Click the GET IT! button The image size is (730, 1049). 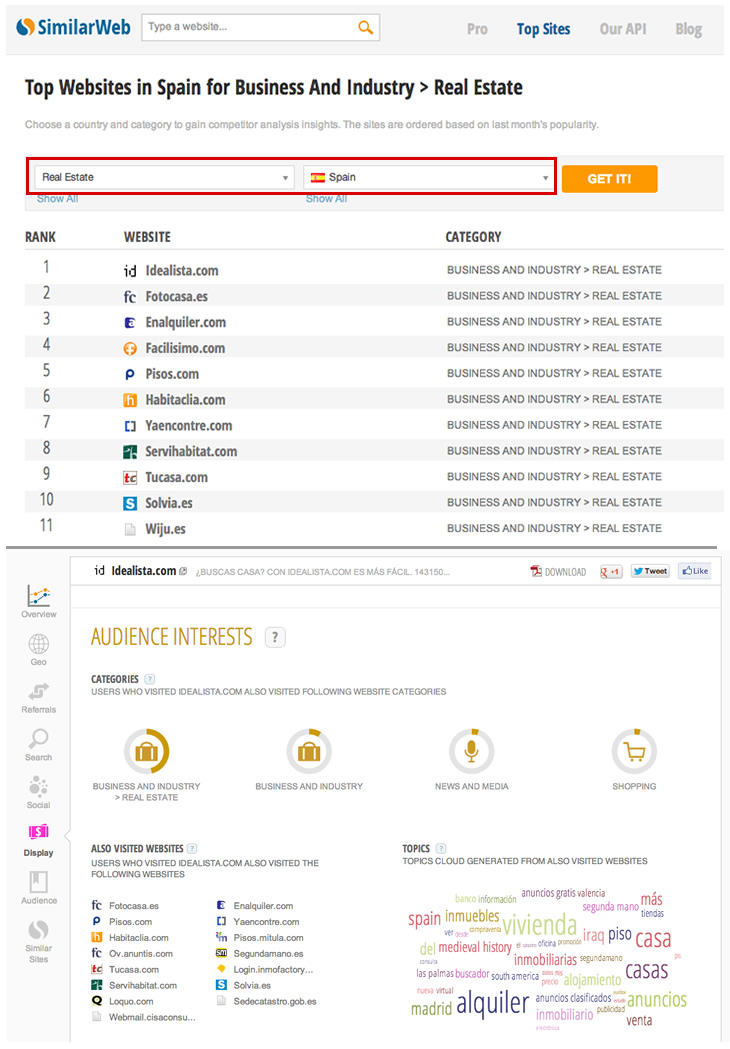click(610, 179)
